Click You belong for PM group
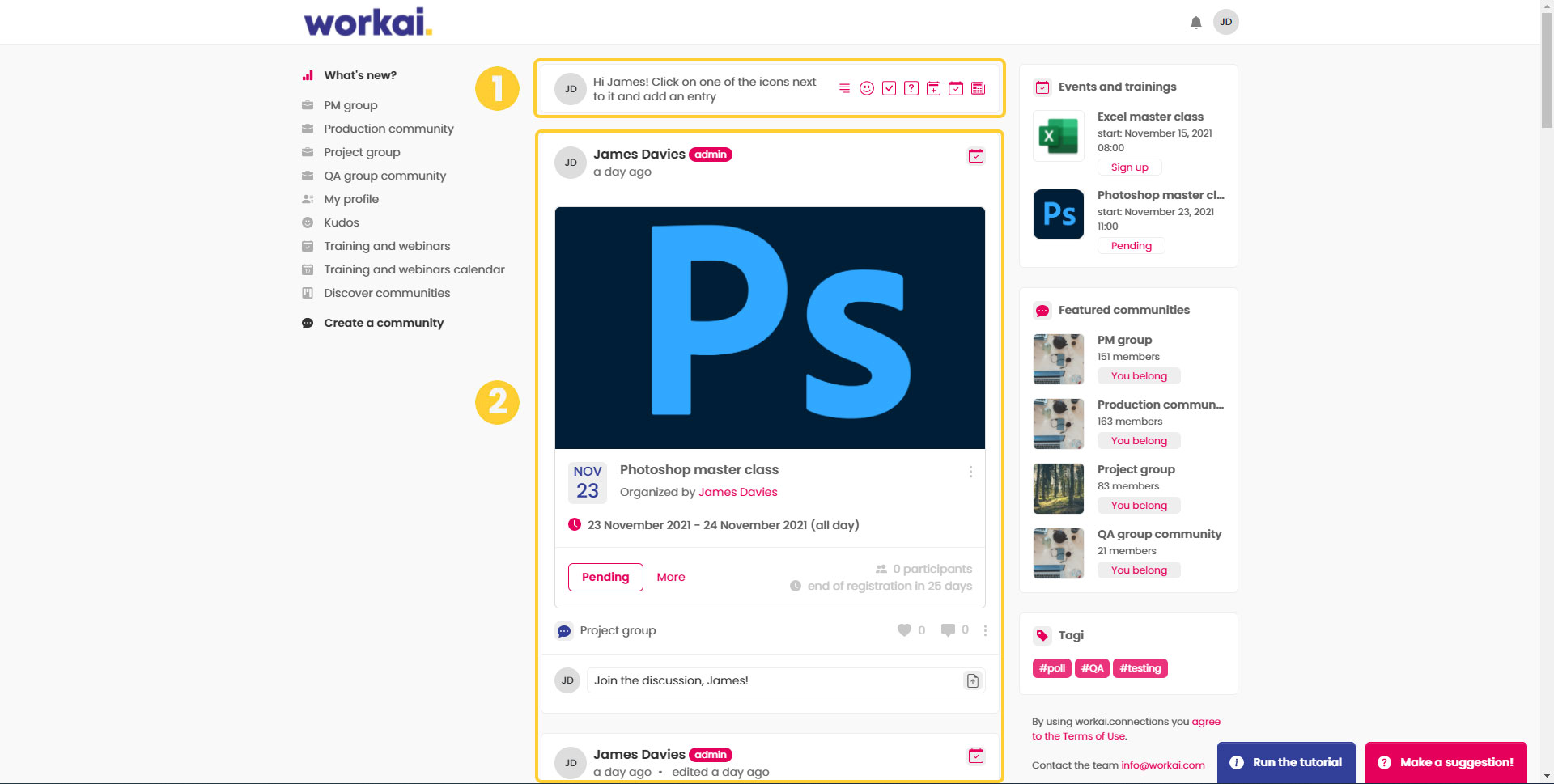Image resolution: width=1554 pixels, height=784 pixels. point(1139,376)
